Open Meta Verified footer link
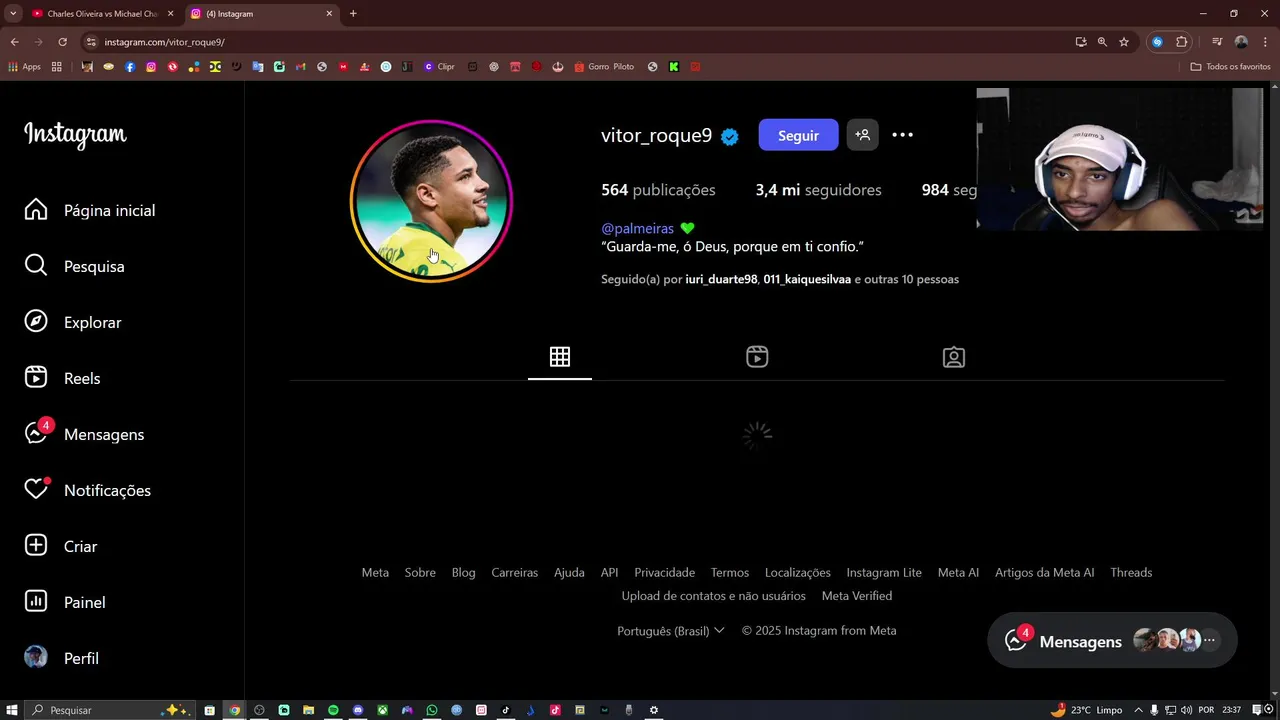The height and width of the screenshot is (720, 1280). [857, 595]
